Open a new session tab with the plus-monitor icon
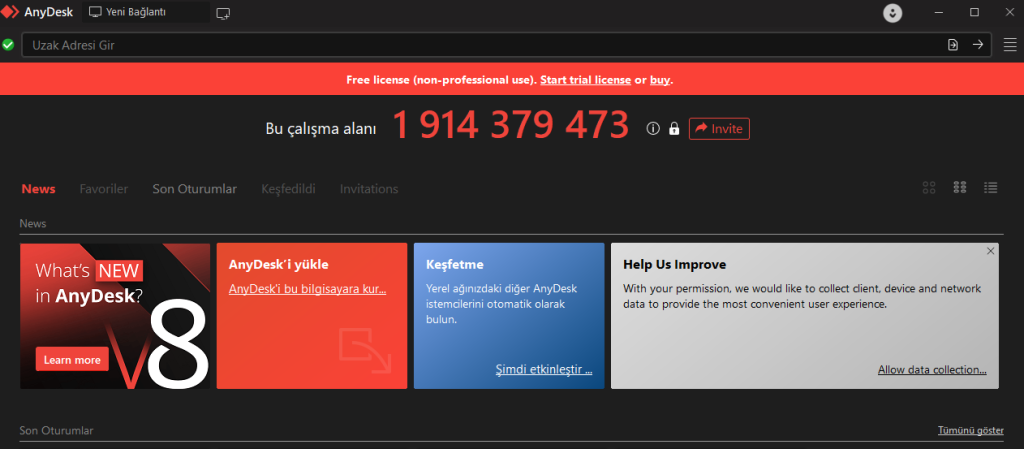This screenshot has height=449, width=1024. (223, 12)
